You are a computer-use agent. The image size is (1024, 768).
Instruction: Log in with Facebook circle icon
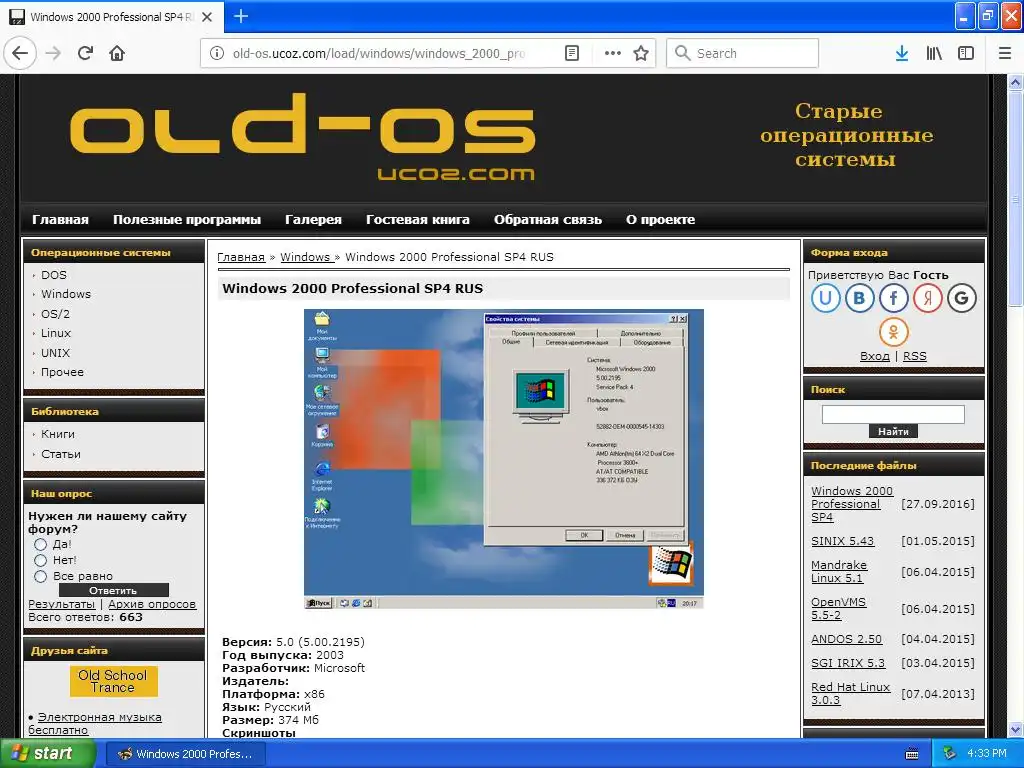(893, 298)
